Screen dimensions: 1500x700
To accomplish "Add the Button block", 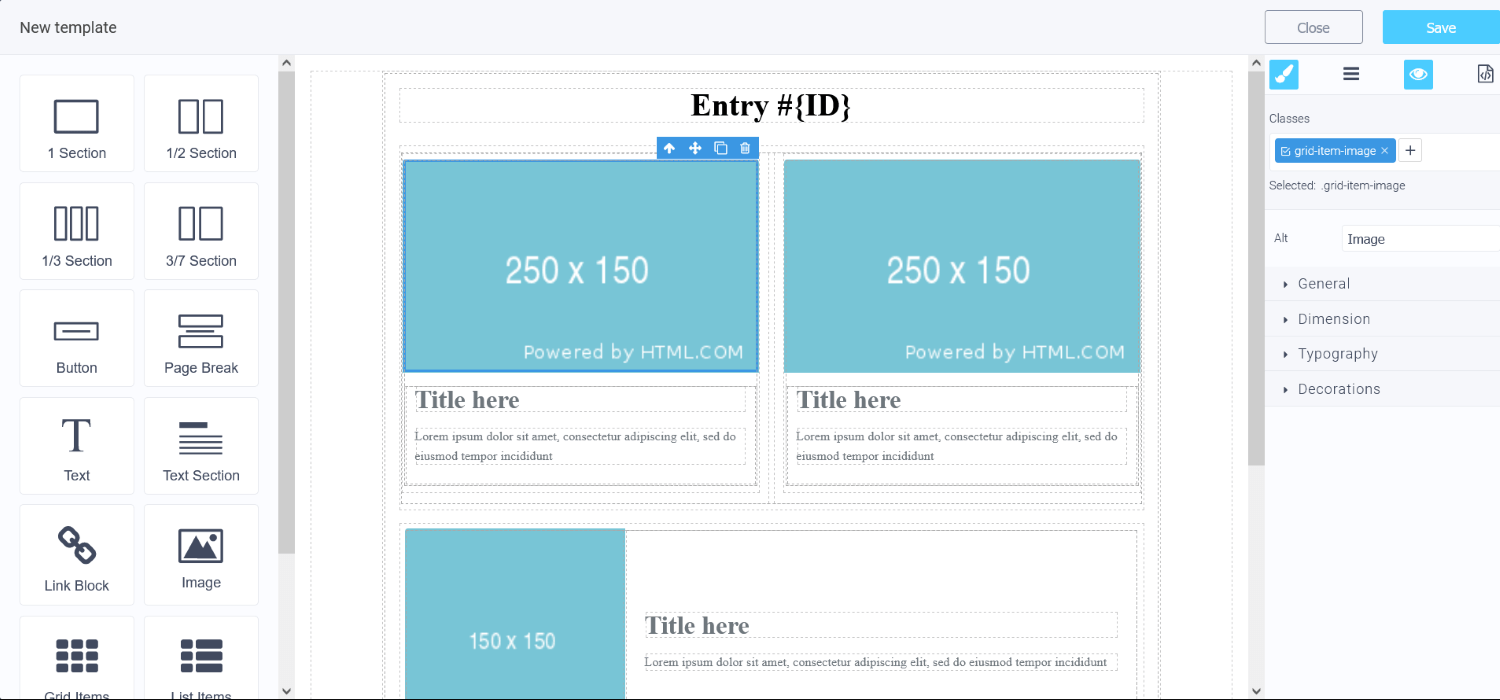I will click(77, 338).
